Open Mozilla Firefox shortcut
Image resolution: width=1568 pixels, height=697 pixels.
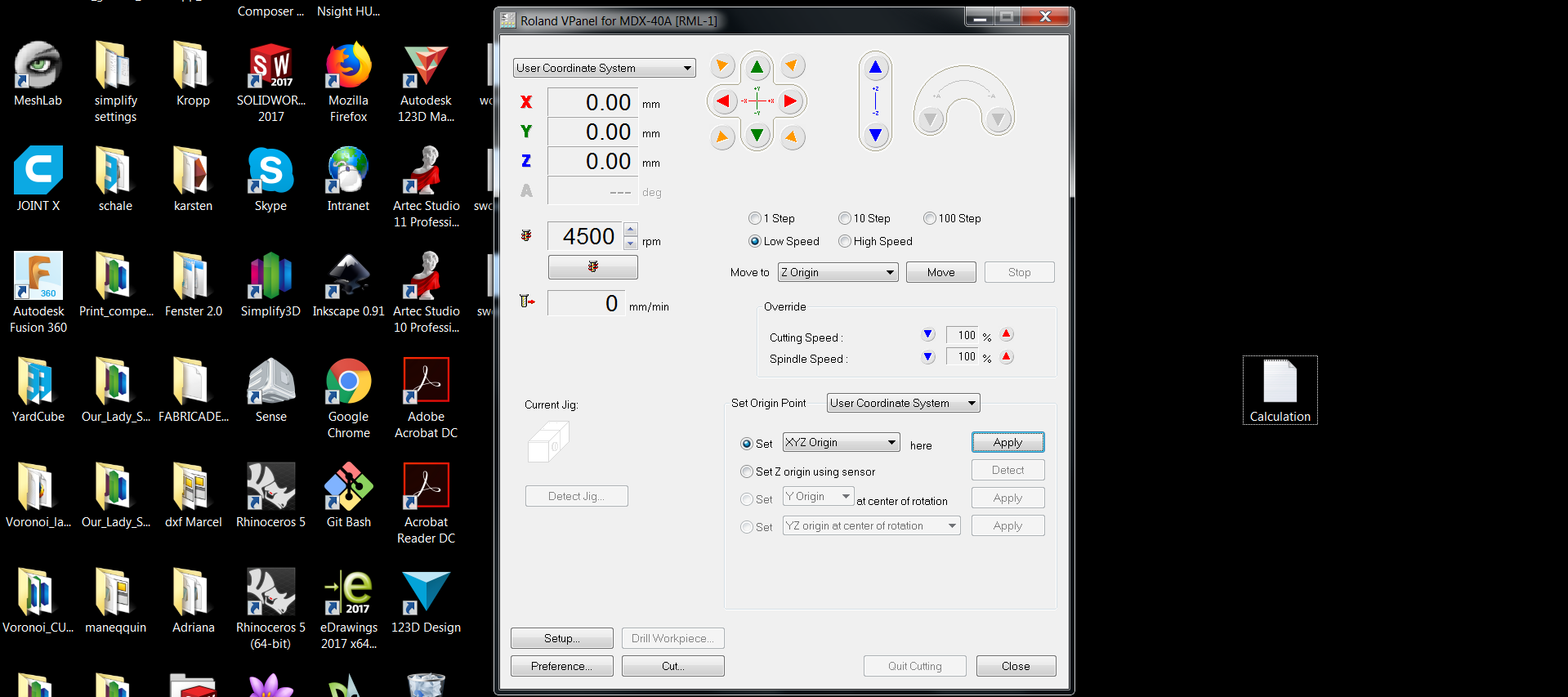(349, 83)
